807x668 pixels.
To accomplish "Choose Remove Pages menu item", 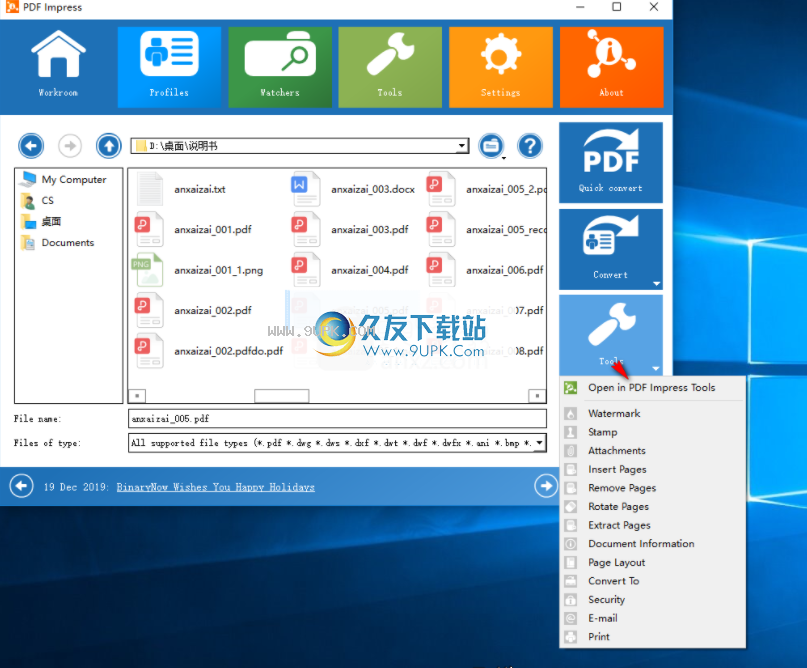I will pyautogui.click(x=652, y=488).
